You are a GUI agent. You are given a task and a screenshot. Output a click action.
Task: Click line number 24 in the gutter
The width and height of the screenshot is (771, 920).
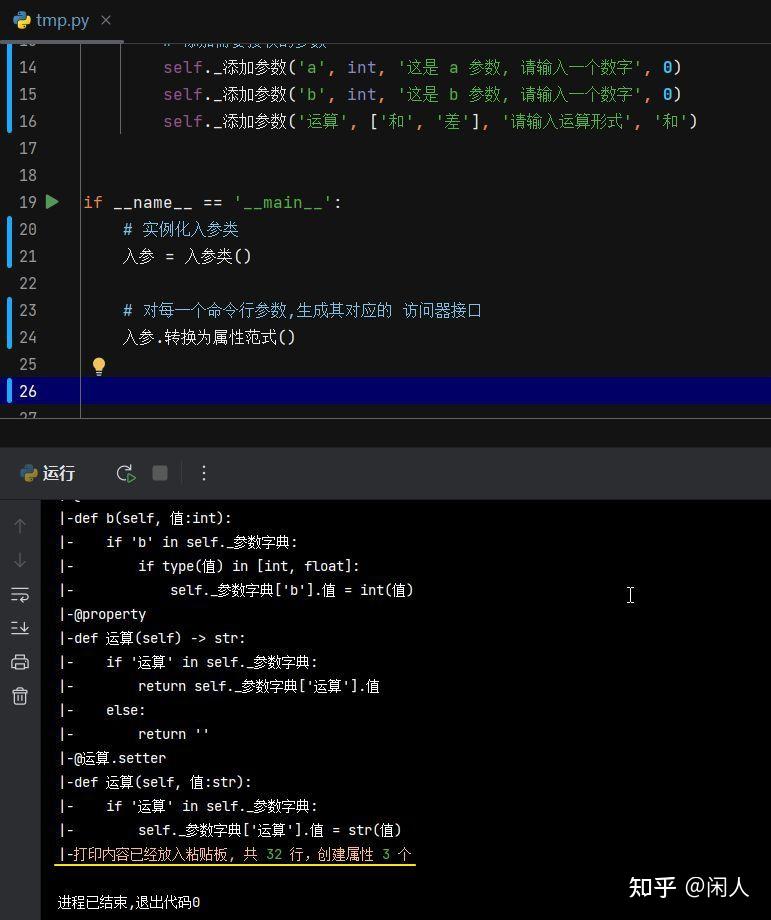(28, 337)
